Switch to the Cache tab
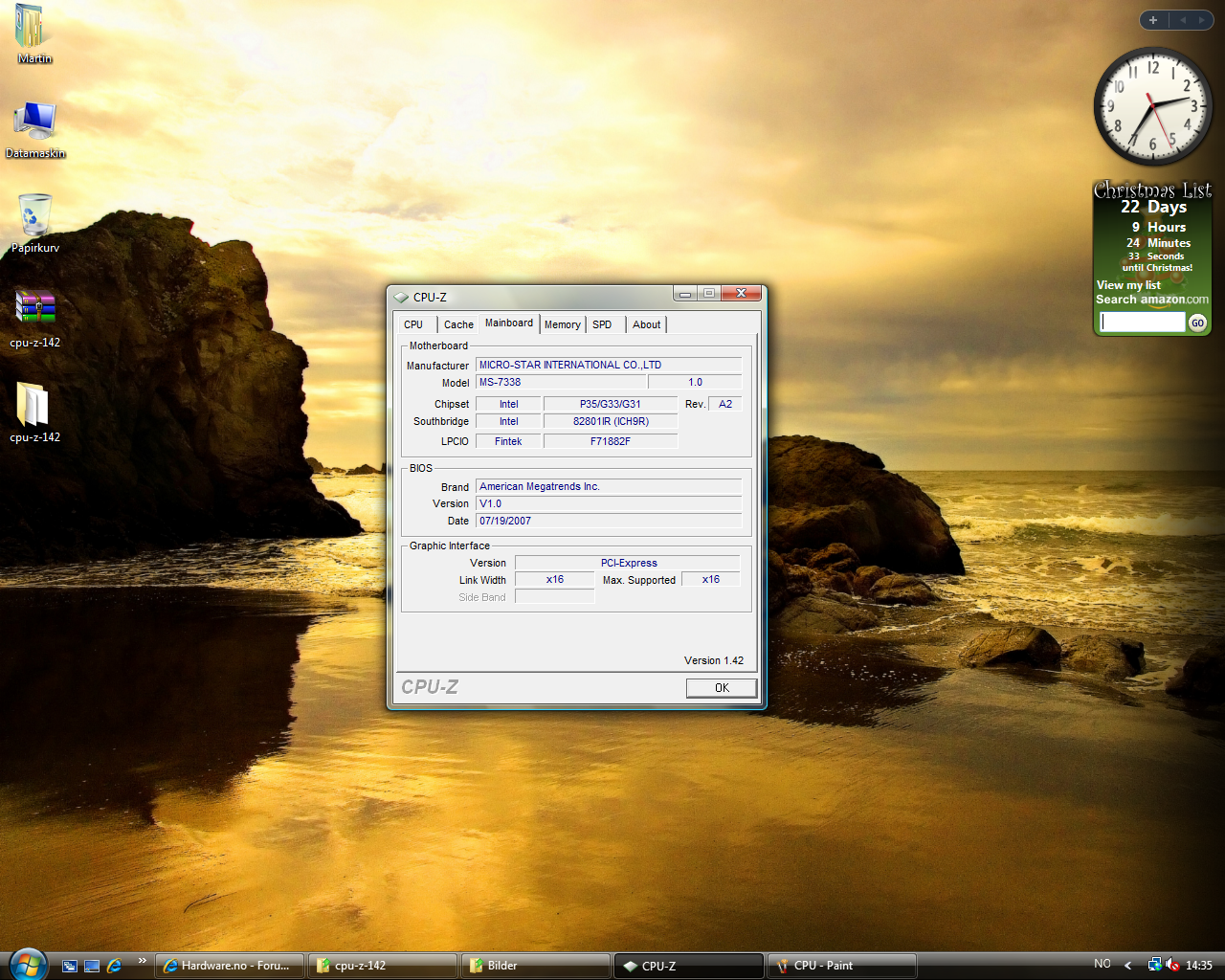Screen dimensions: 1225x980 click(458, 324)
